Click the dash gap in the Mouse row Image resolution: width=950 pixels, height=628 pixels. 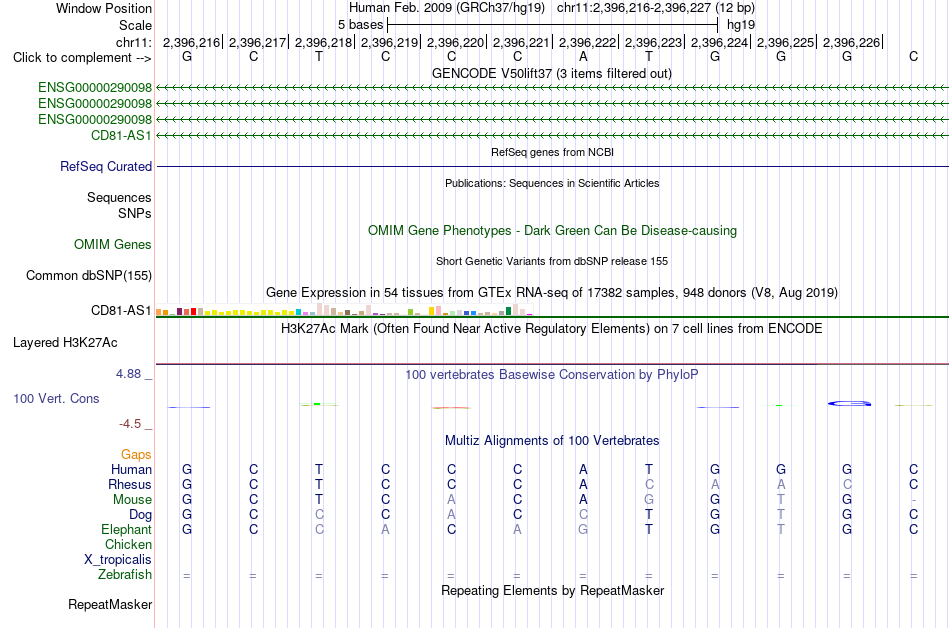[914, 500]
